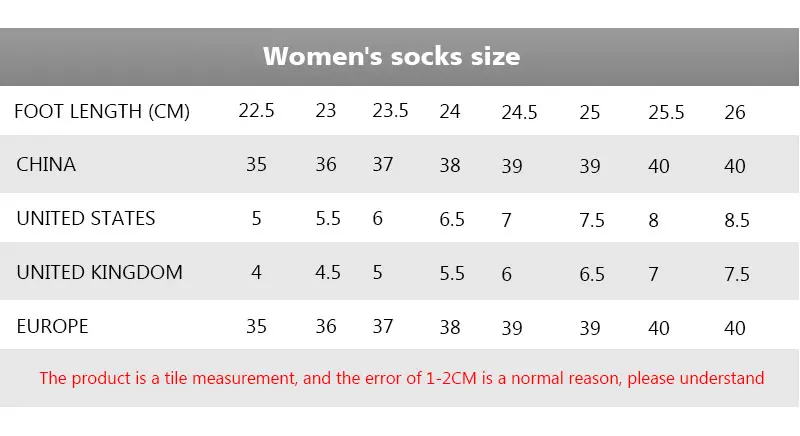Click foot length value 24.5
This screenshot has width=800, height=436.
[519, 112]
